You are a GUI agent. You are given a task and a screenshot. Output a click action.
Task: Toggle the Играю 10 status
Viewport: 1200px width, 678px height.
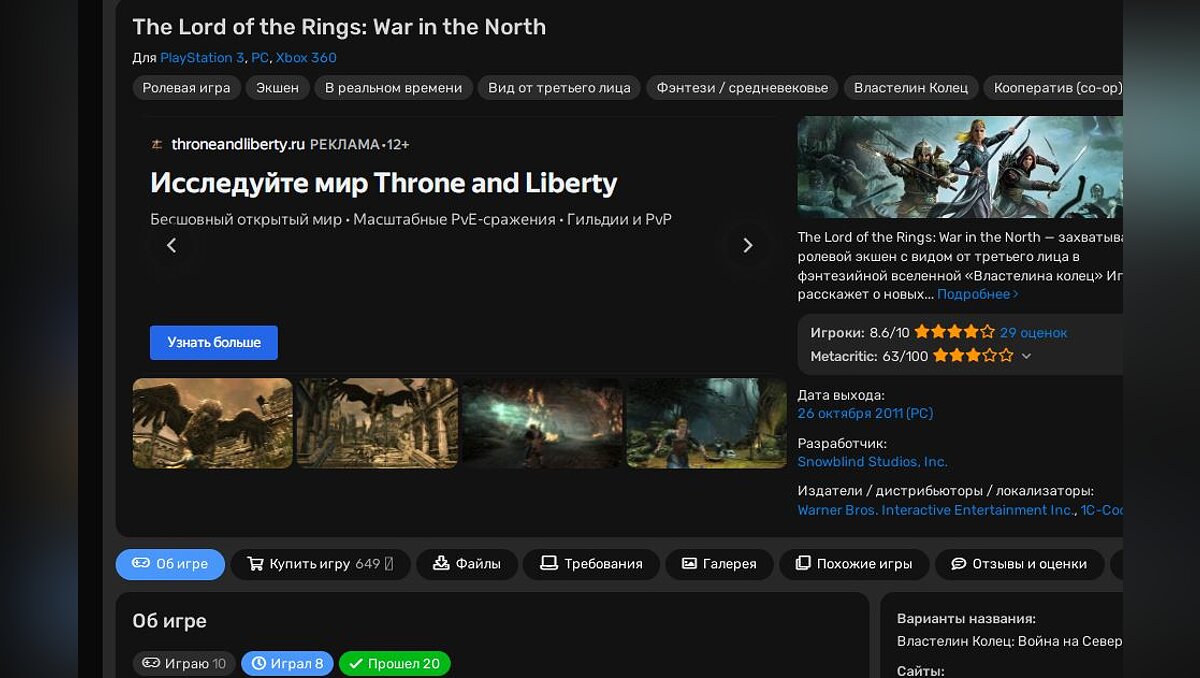184,663
